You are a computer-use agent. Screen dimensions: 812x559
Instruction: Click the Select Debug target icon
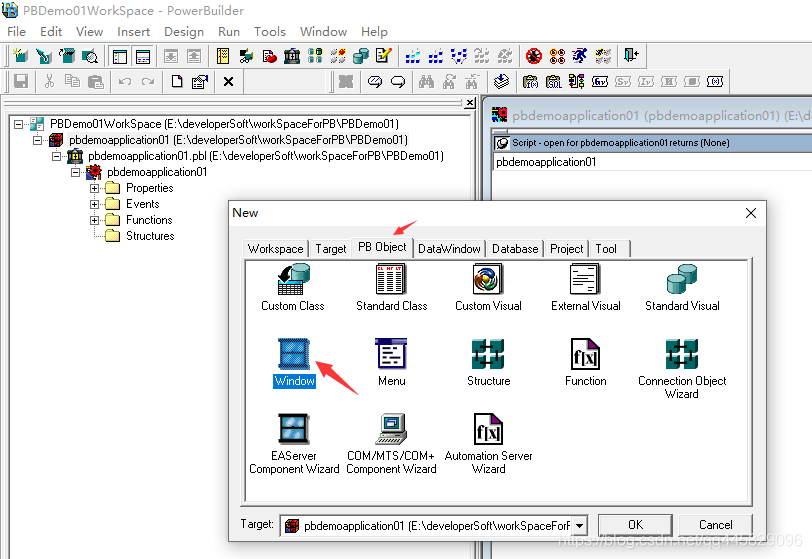pos(557,55)
